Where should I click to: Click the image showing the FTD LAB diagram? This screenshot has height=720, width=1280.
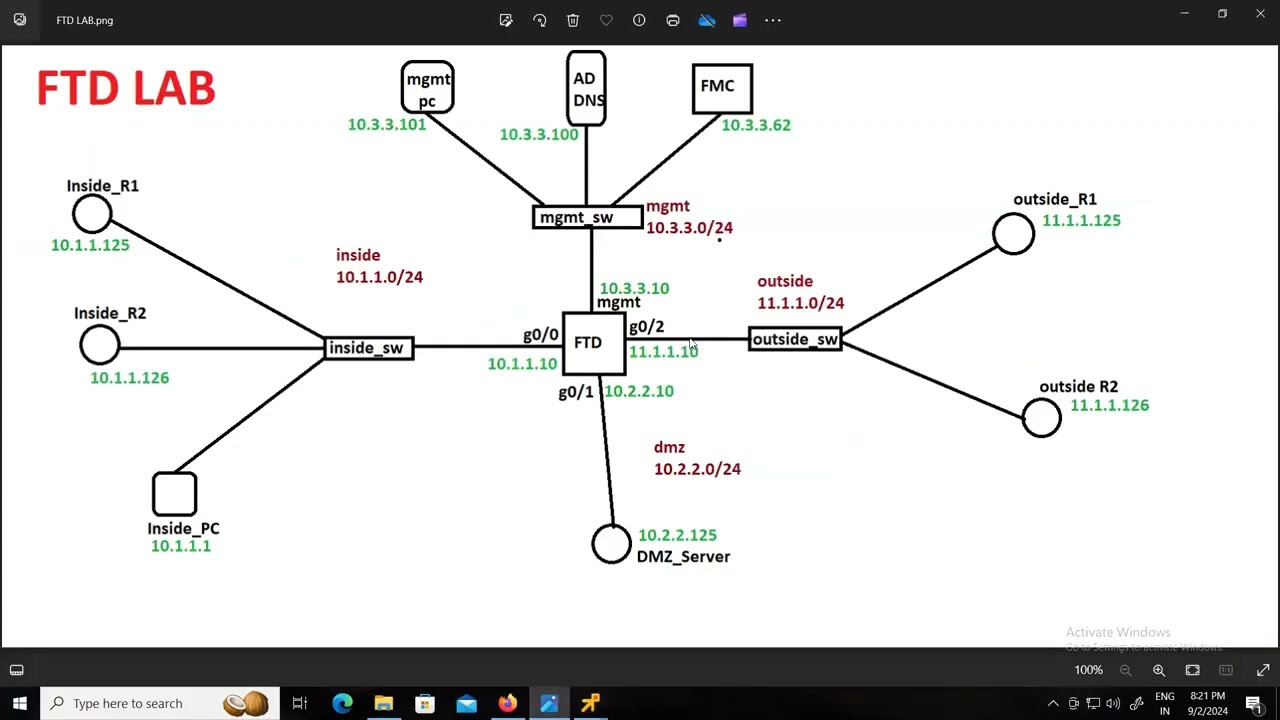(x=640, y=346)
